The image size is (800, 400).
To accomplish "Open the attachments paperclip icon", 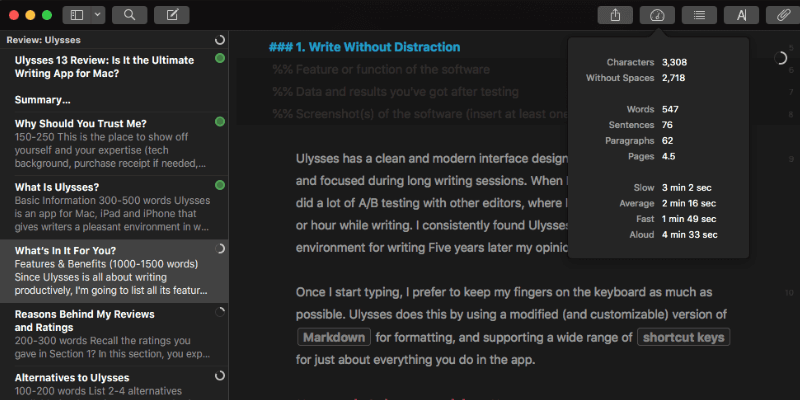I will (777, 15).
